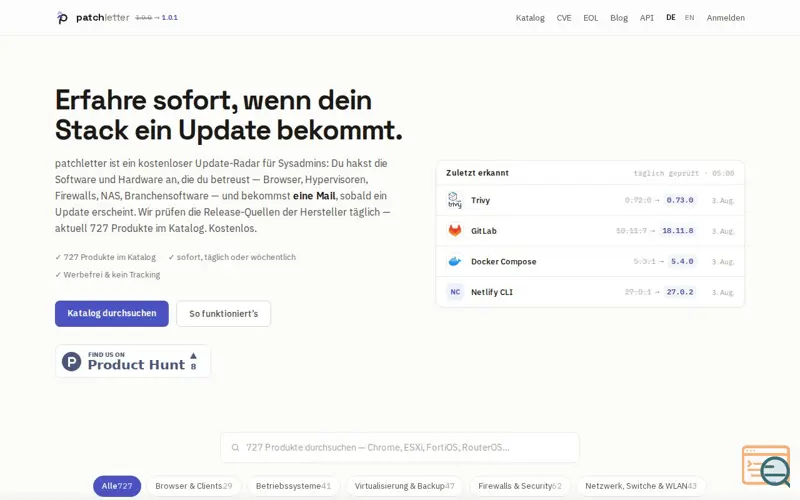Viewport: 800px width, 500px height.
Task: Open the API navigation link
Action: 646,18
